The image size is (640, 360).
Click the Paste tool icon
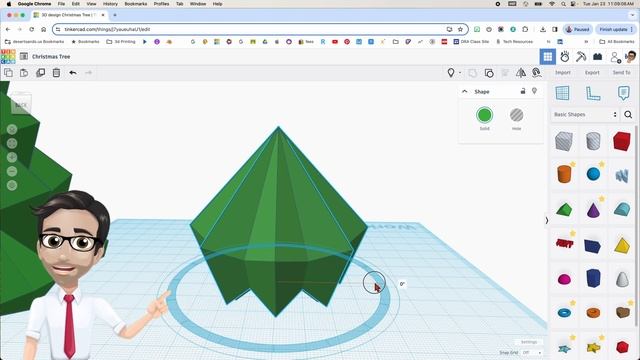point(24,73)
